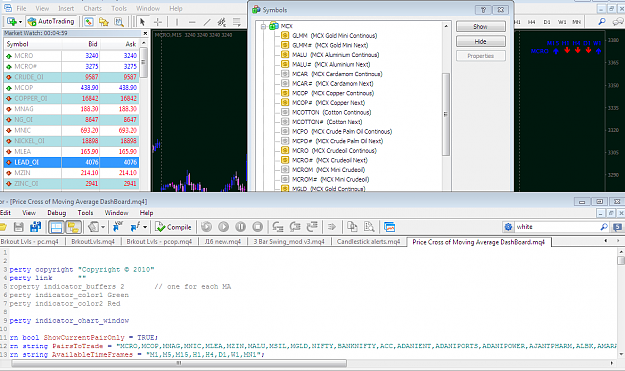Select MCRO# MCX Crudeoil Next symbol
The width and height of the screenshot is (625, 371).
coord(330,160)
